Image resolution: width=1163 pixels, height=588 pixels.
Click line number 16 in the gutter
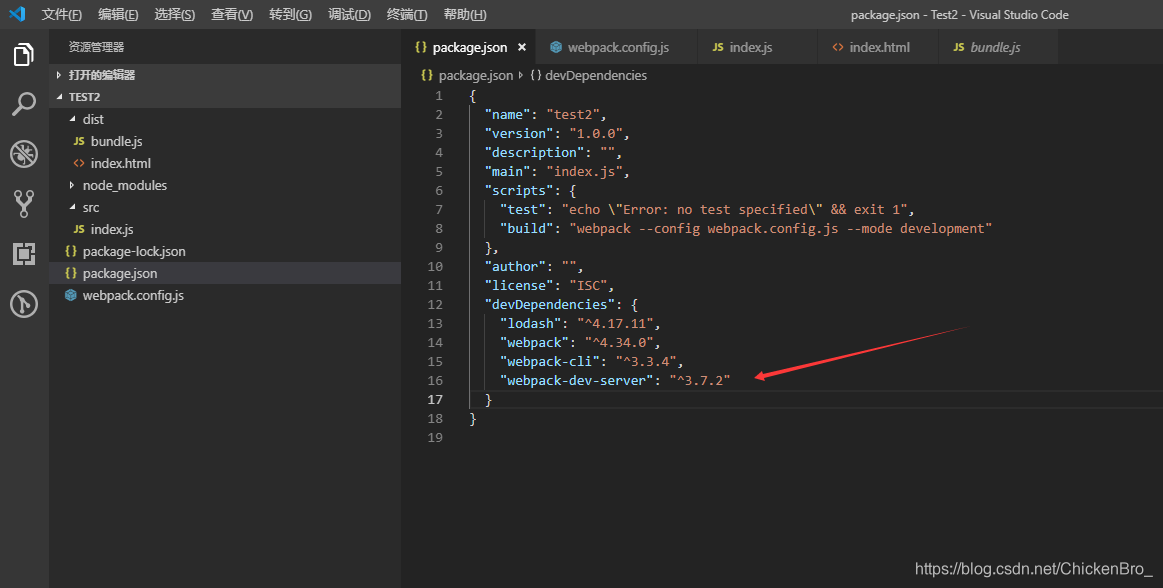tap(435, 380)
